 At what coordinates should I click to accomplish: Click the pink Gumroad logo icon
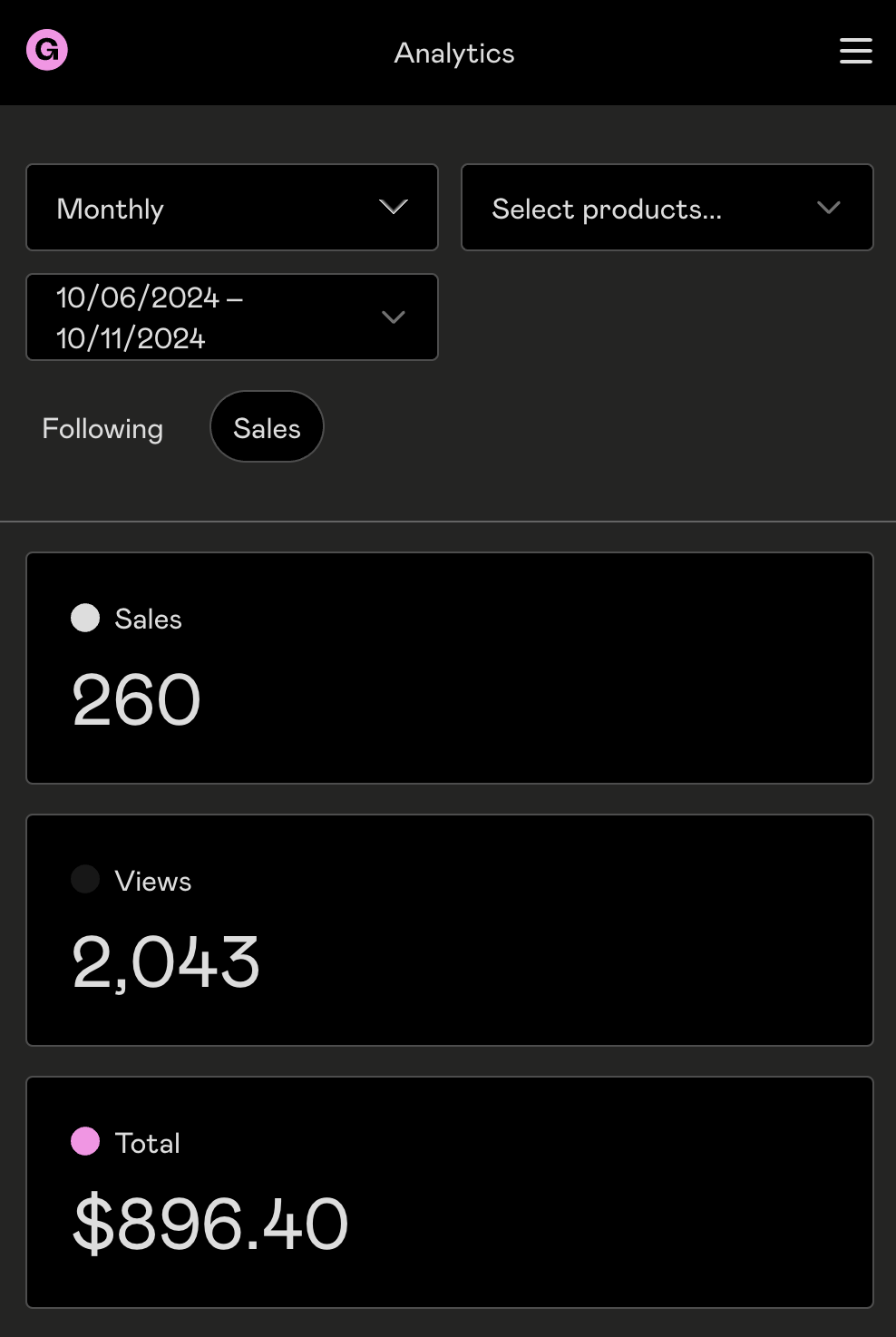coord(47,50)
